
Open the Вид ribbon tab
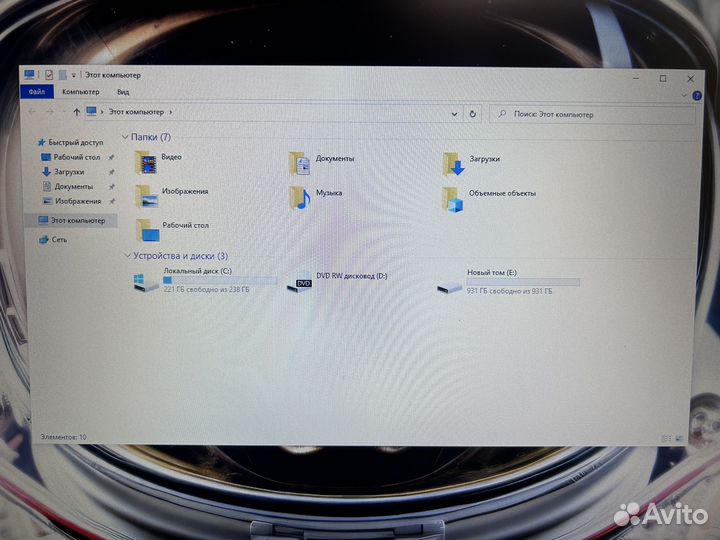point(123,92)
